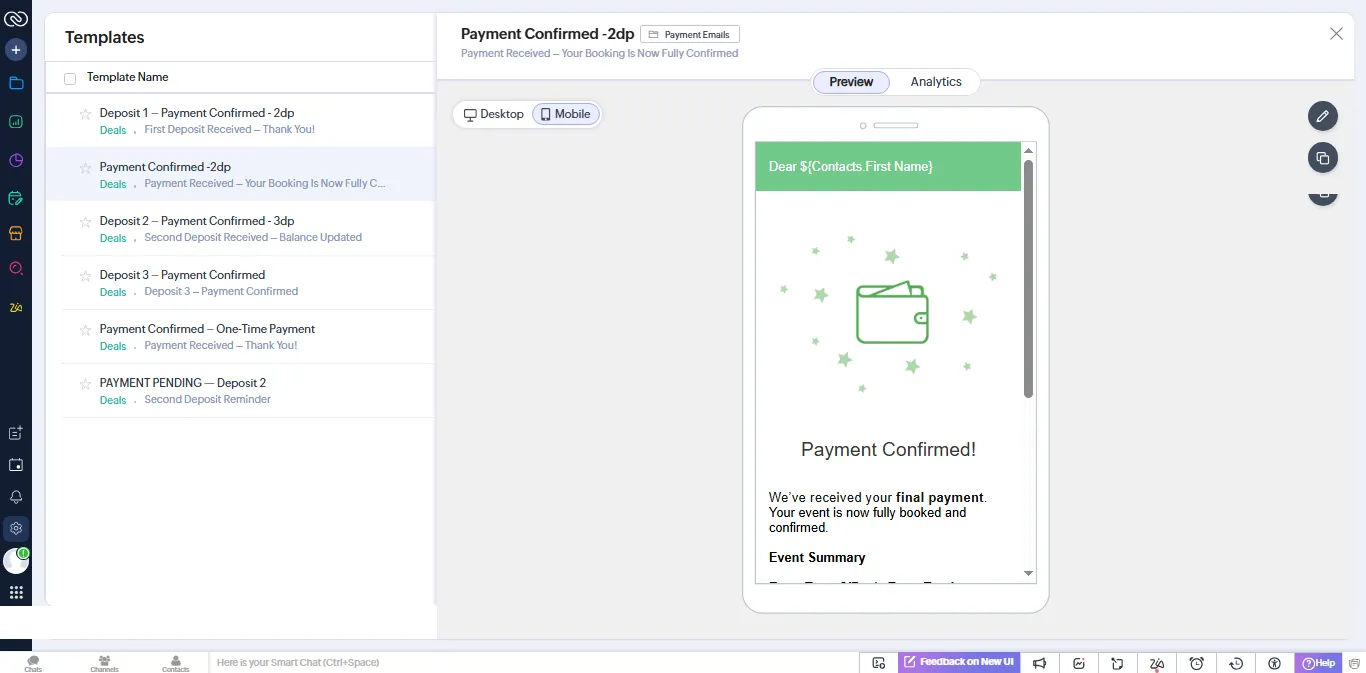Viewport: 1366px width, 673px height.
Task: Click the 'Event Summary' text in preview
Action: [817, 558]
